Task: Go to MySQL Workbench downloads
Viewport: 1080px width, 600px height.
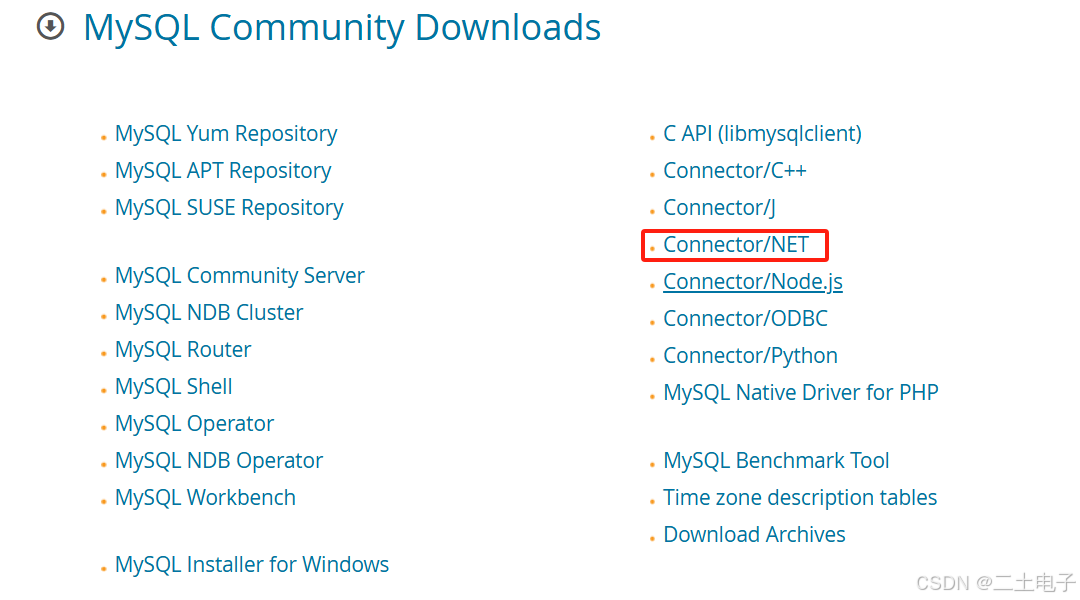Action: (x=205, y=498)
